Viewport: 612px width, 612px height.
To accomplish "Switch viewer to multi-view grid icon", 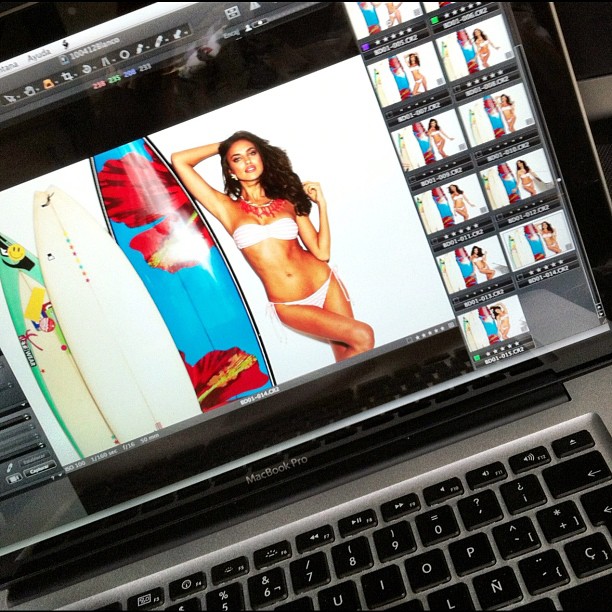I will [233, 12].
